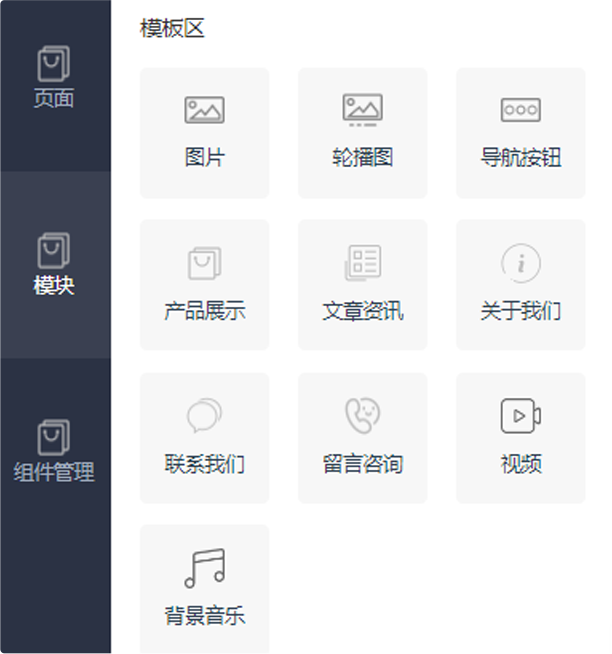
Task: Select the 背景音乐 music note icon
Action: point(204,568)
